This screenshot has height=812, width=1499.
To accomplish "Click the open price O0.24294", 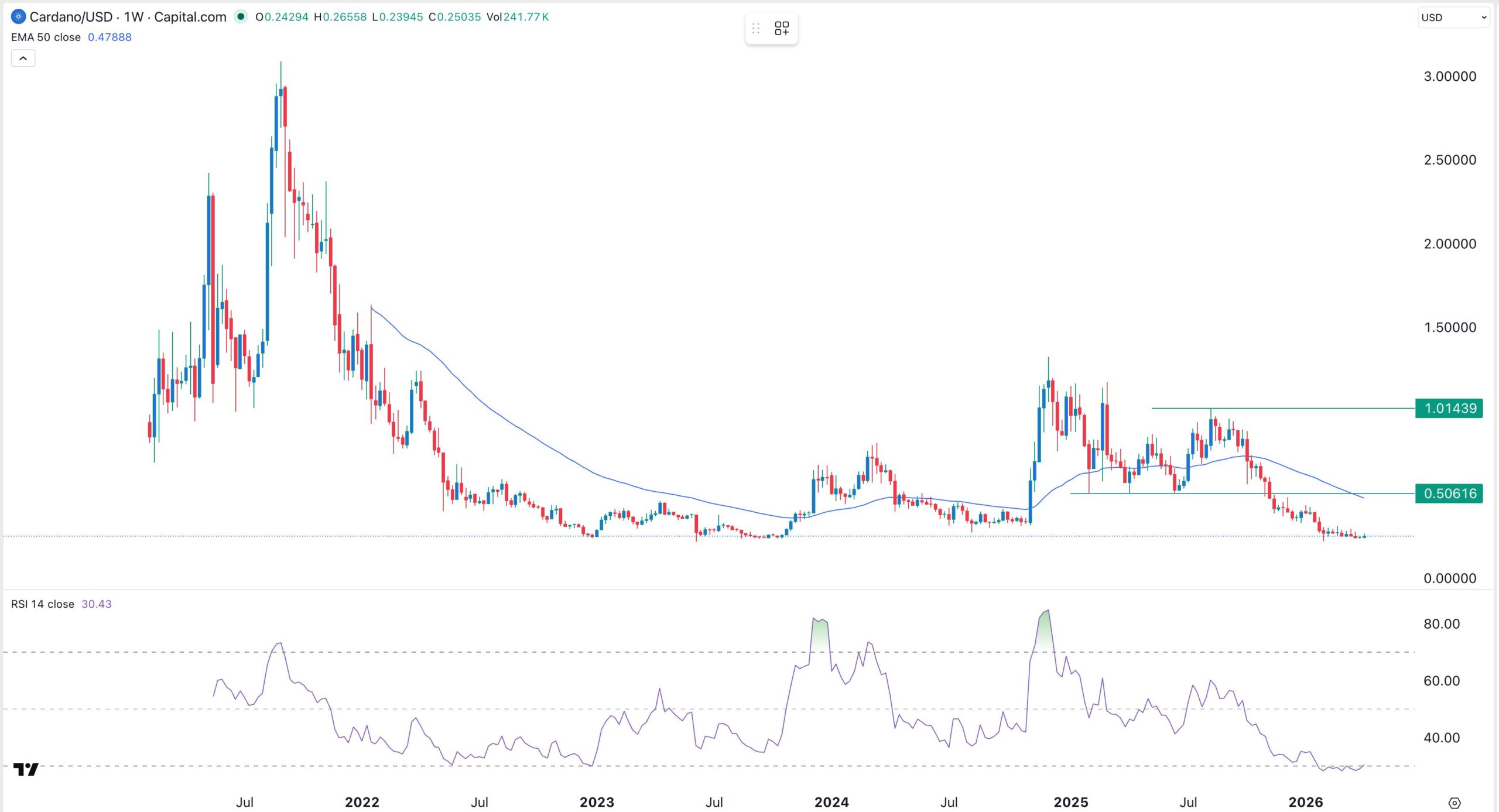I will (x=282, y=17).
